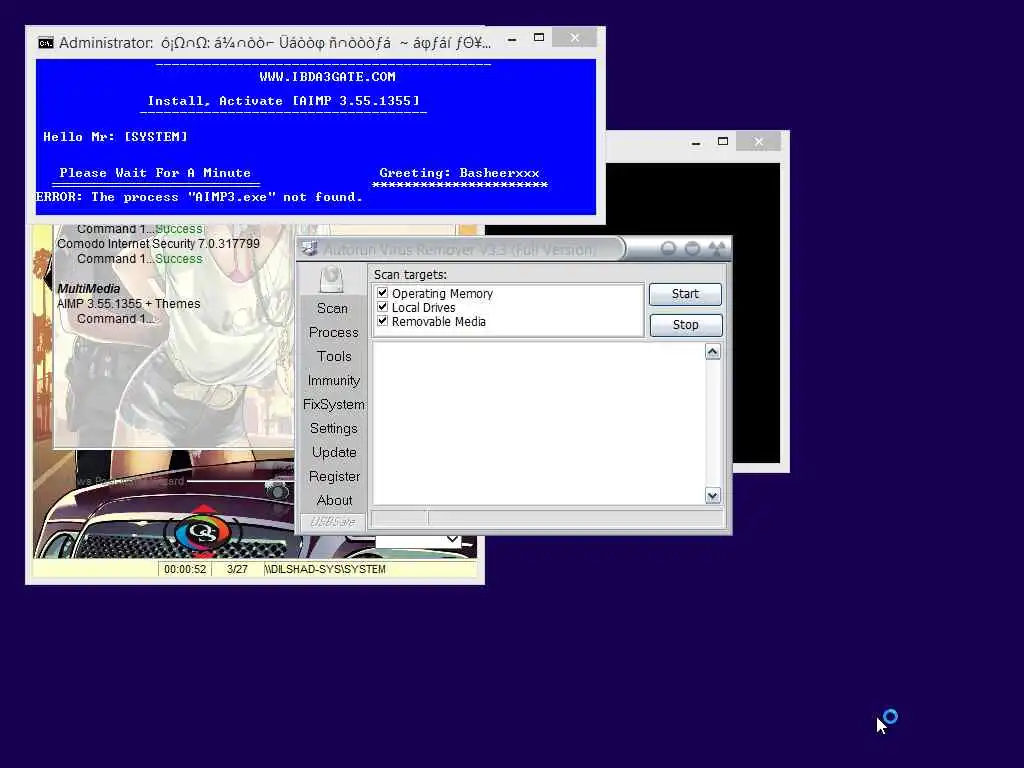Click the scan results scroll down arrow
The width and height of the screenshot is (1024, 768).
(712, 496)
